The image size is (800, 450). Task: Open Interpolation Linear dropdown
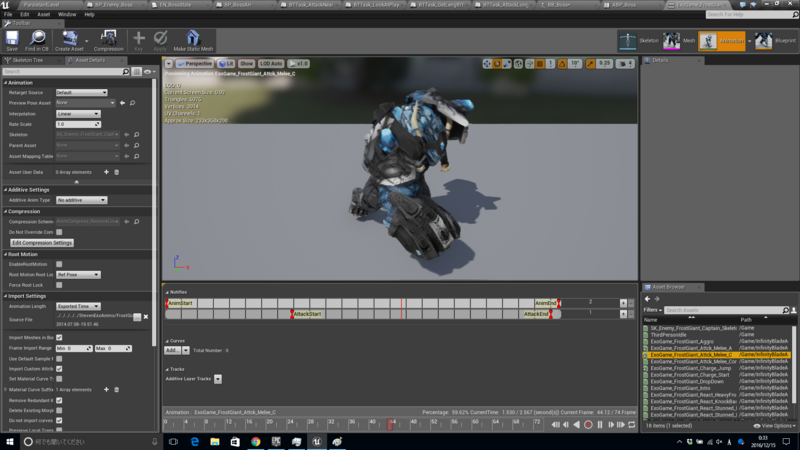78,114
